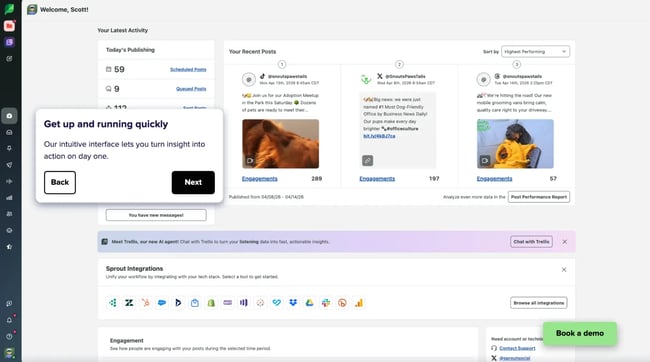Open the Sort by Highest Performing dropdown
This screenshot has height=362, width=650.
click(x=536, y=51)
